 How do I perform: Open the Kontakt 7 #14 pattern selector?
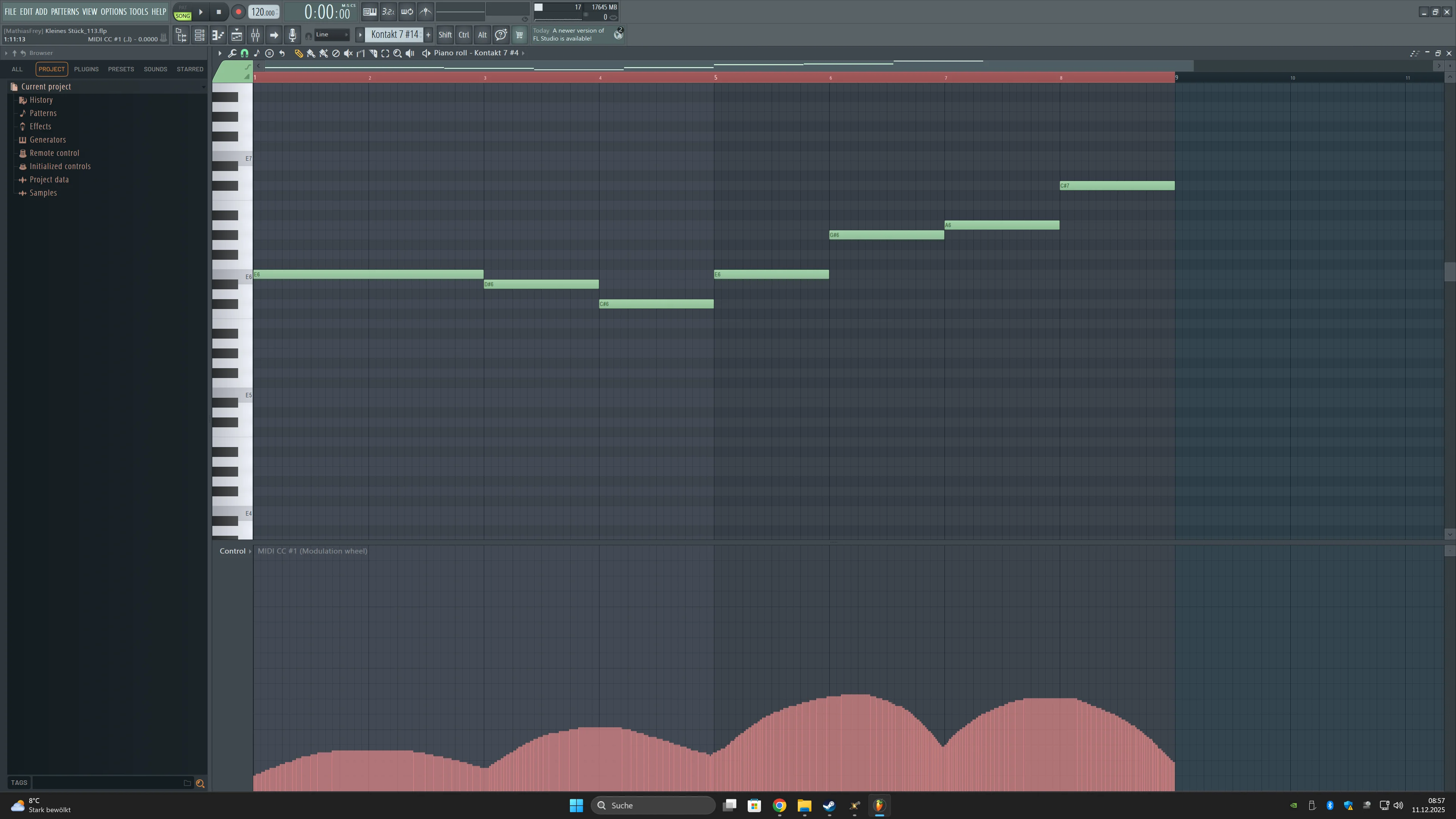[x=394, y=35]
